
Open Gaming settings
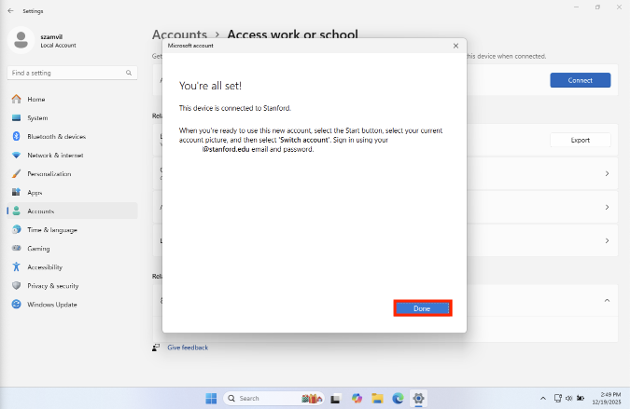(72, 248)
